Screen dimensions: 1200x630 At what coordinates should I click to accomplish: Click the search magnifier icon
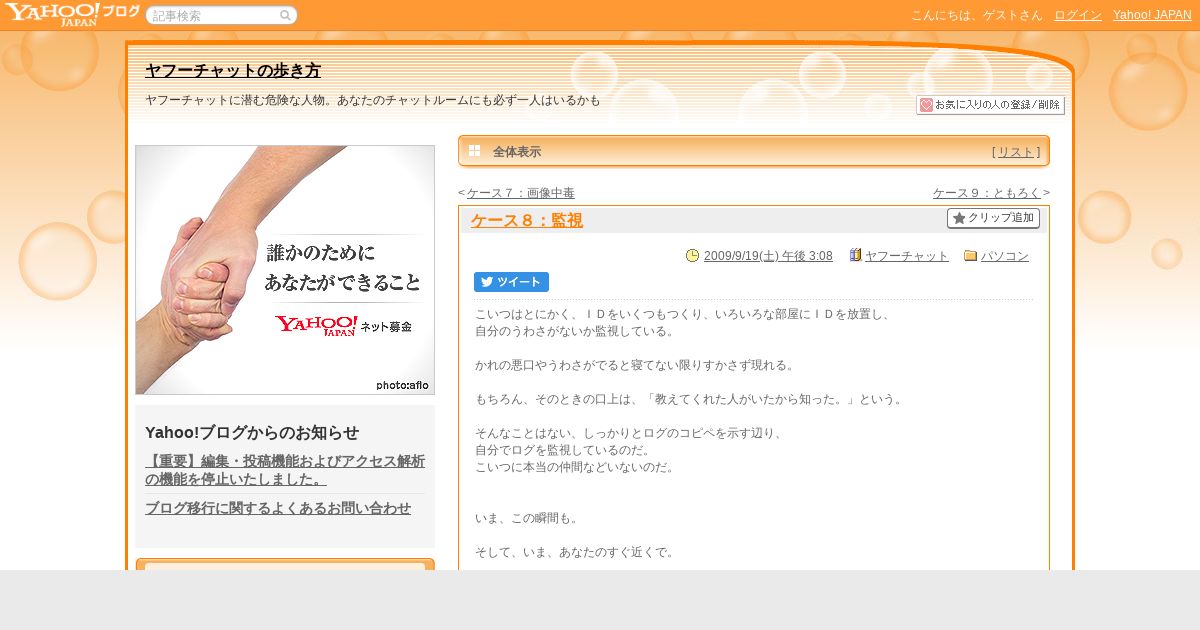285,16
